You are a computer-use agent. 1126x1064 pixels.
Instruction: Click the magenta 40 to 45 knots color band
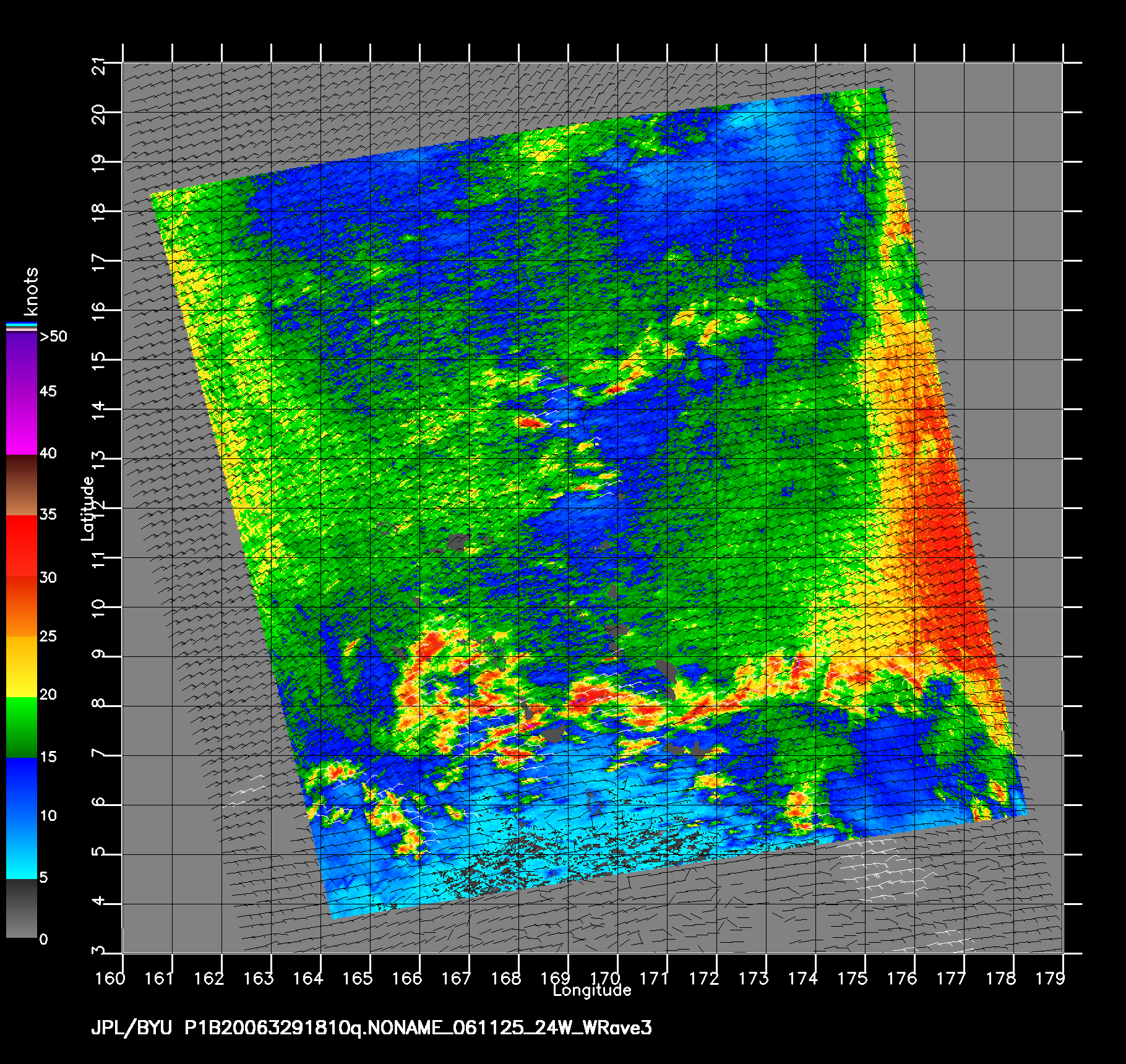point(22,426)
